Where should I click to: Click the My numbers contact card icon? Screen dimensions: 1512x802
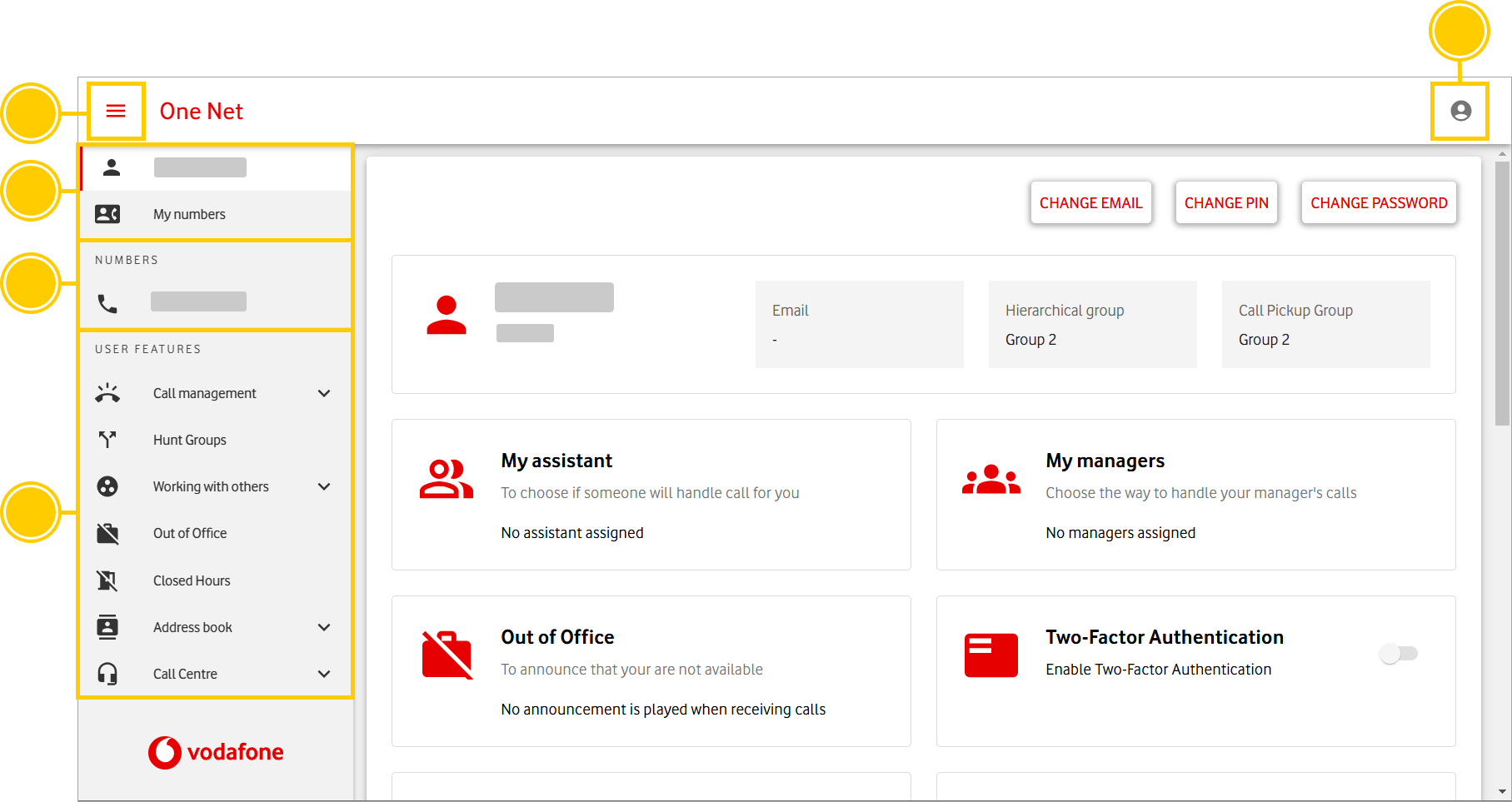tap(107, 214)
